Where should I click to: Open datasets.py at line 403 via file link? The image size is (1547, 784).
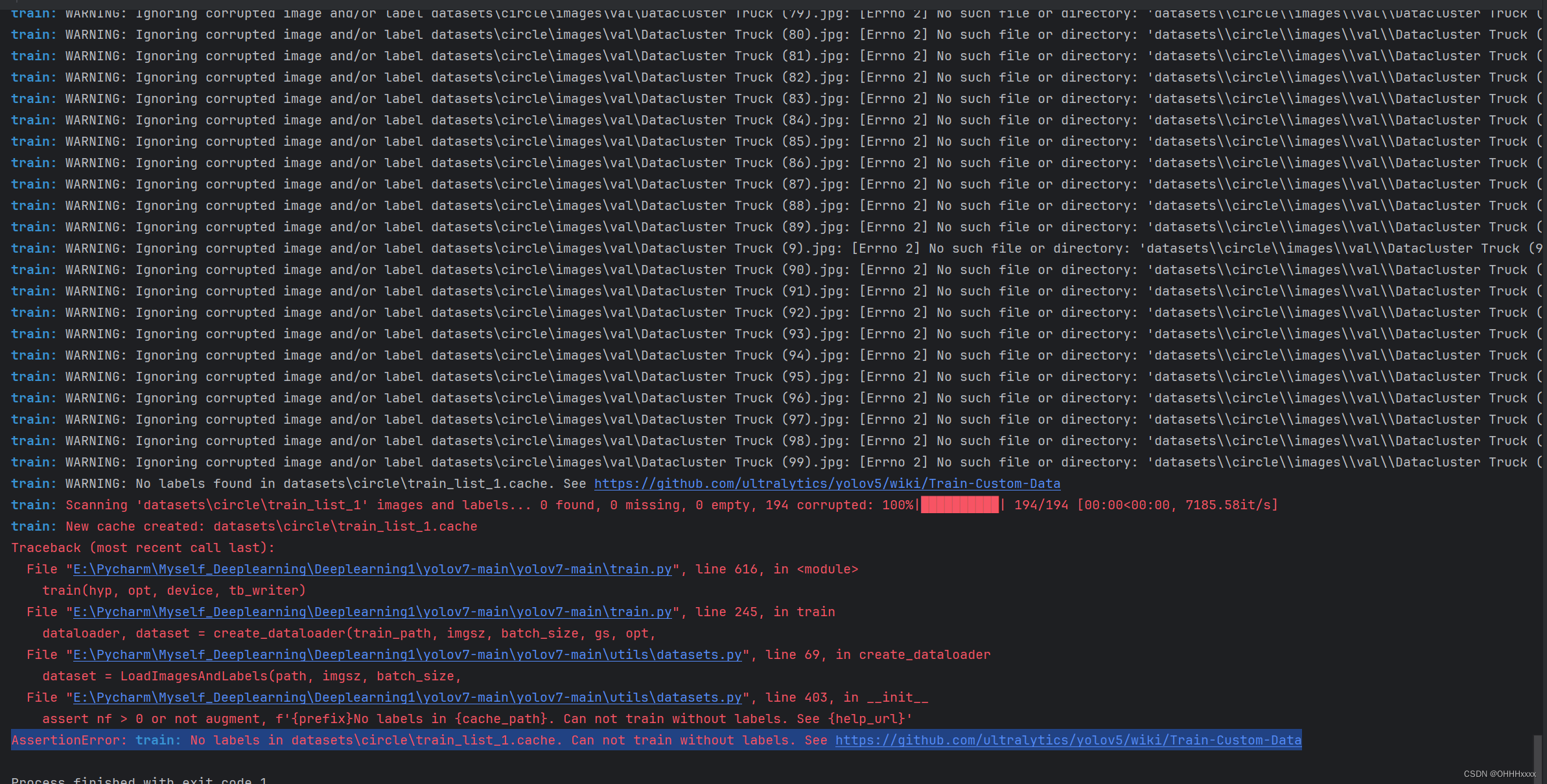tap(406, 697)
